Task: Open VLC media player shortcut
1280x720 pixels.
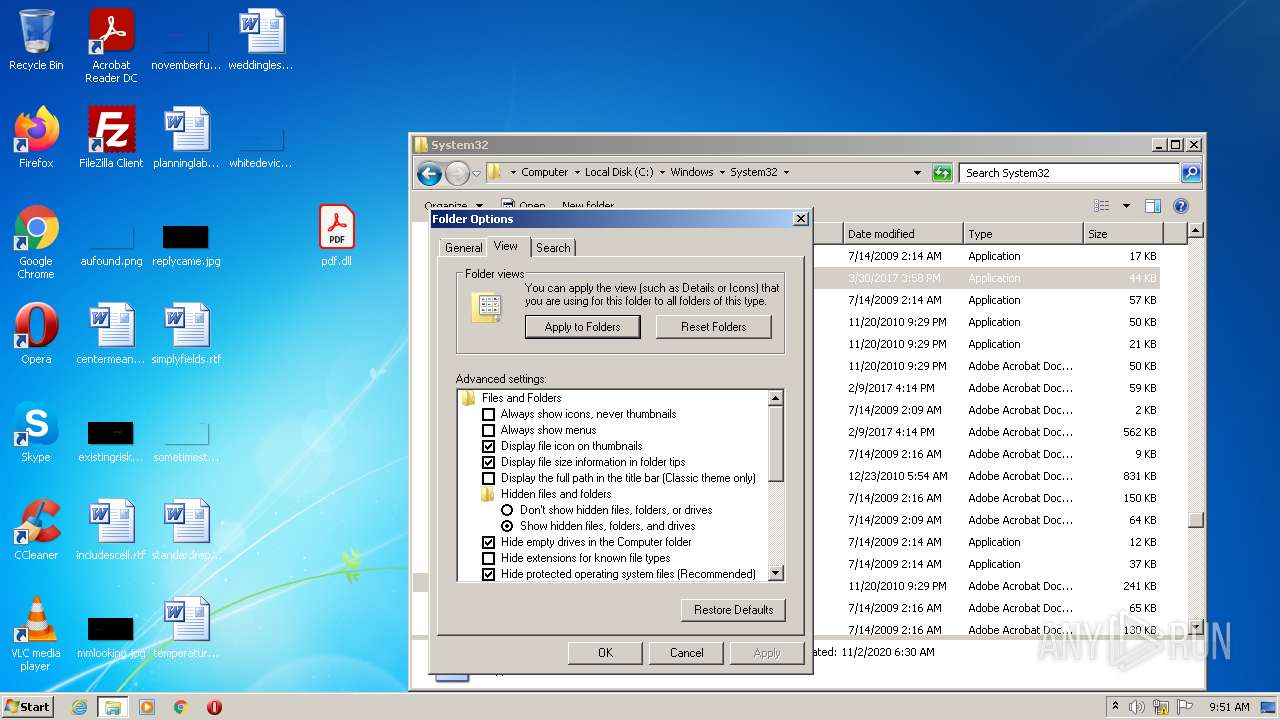Action: [x=36, y=634]
